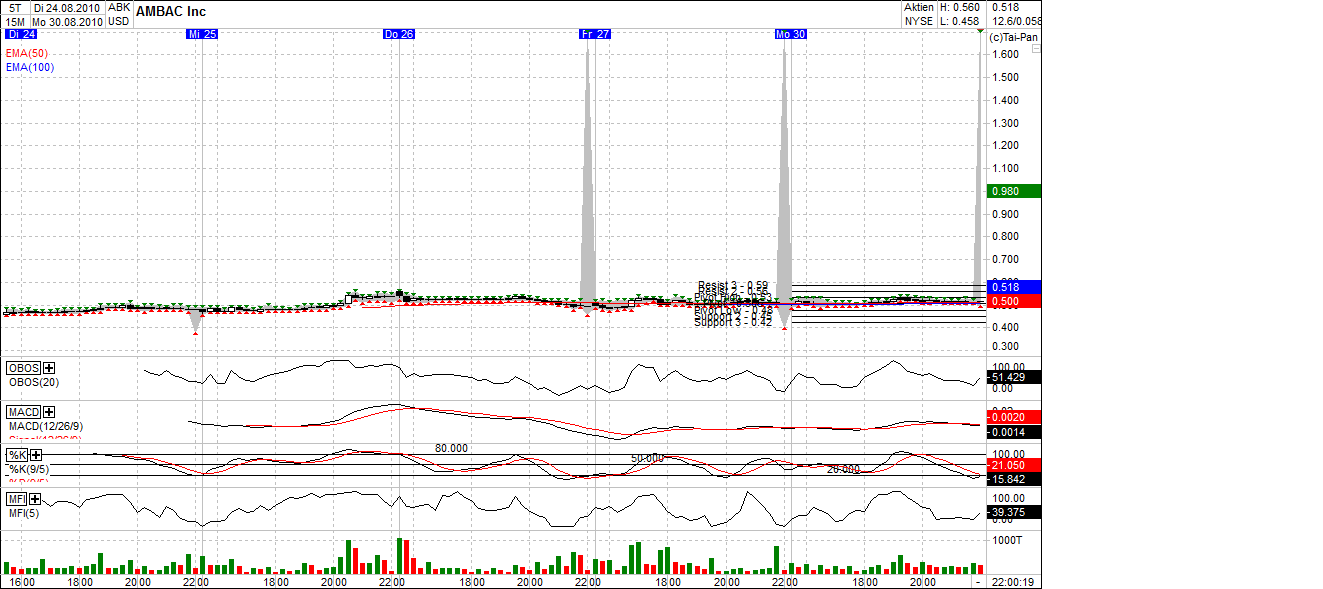Click the MFI(5) indicator label
The image size is (1323, 589).
(24, 513)
